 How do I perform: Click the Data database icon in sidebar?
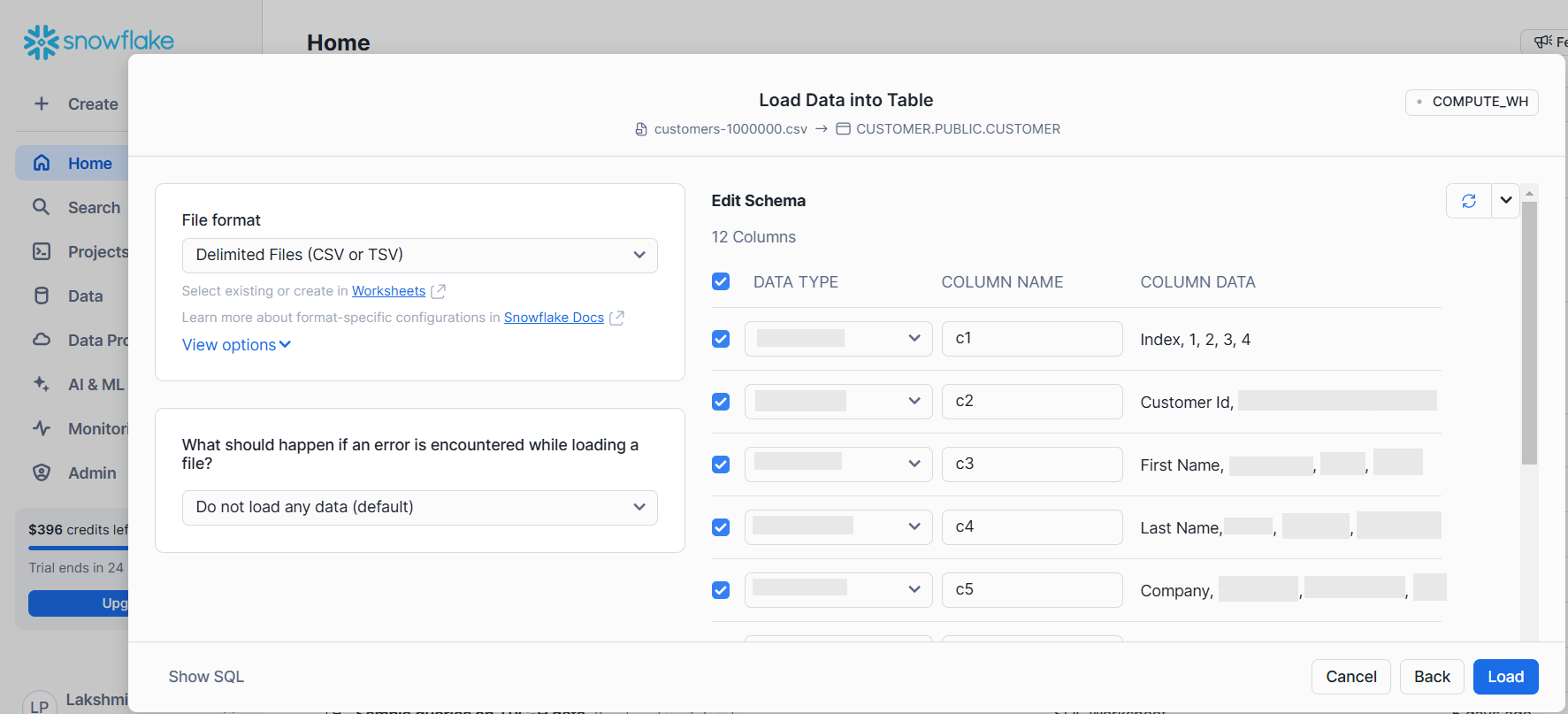pos(41,296)
